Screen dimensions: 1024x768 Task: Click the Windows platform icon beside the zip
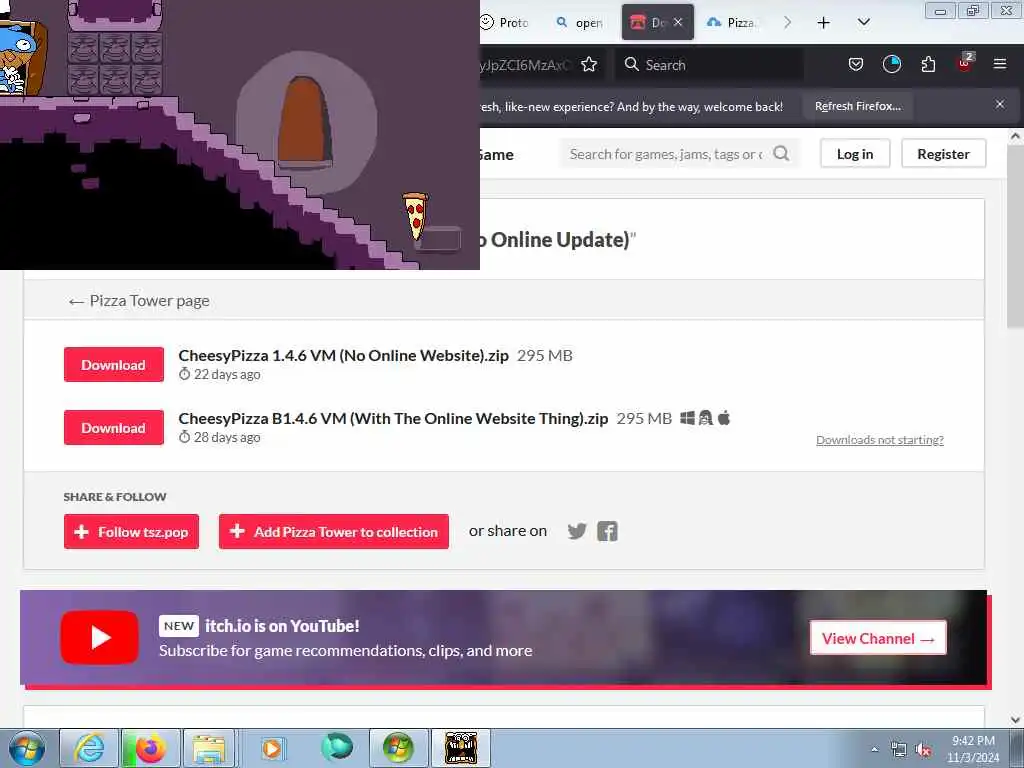687,418
